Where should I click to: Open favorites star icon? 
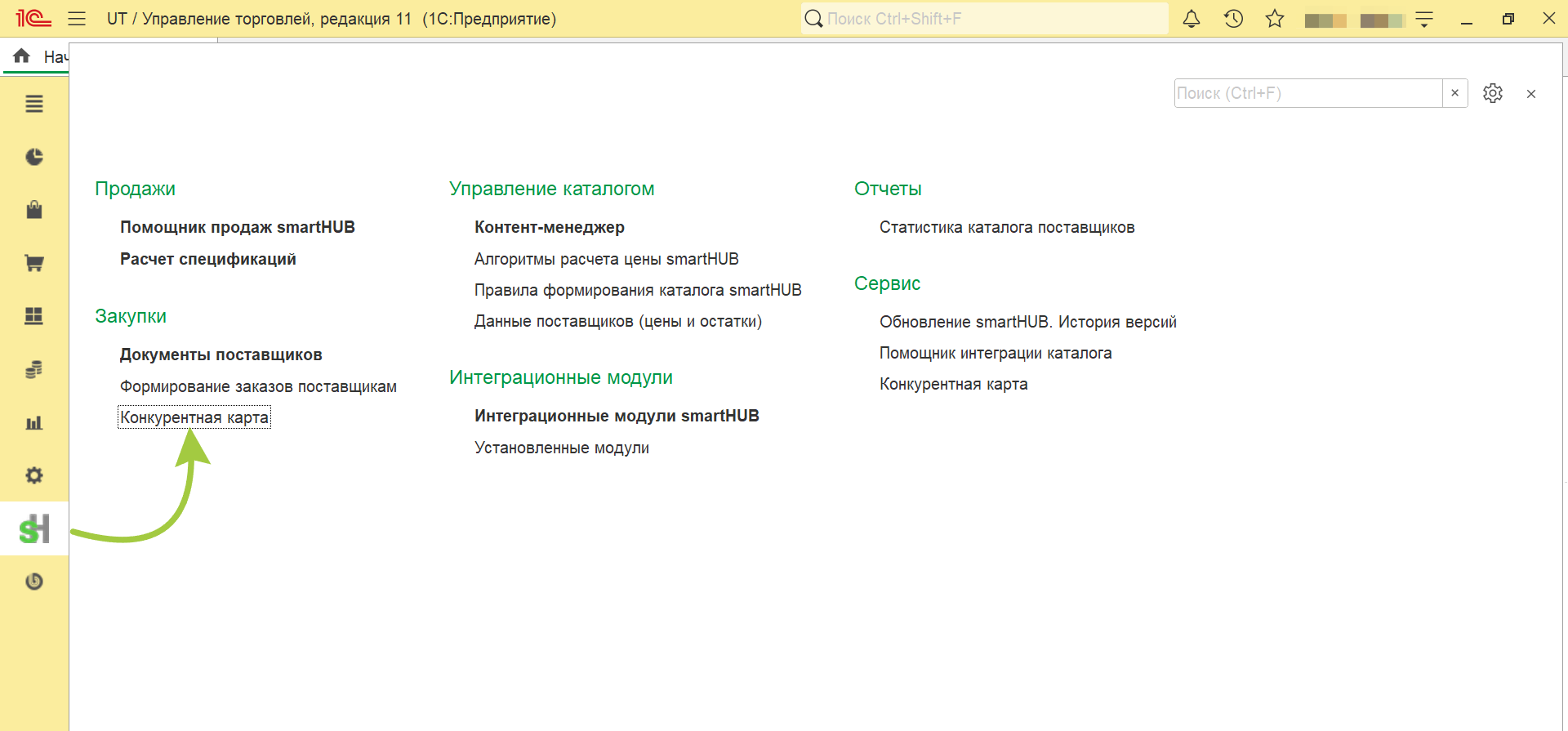click(x=1275, y=19)
